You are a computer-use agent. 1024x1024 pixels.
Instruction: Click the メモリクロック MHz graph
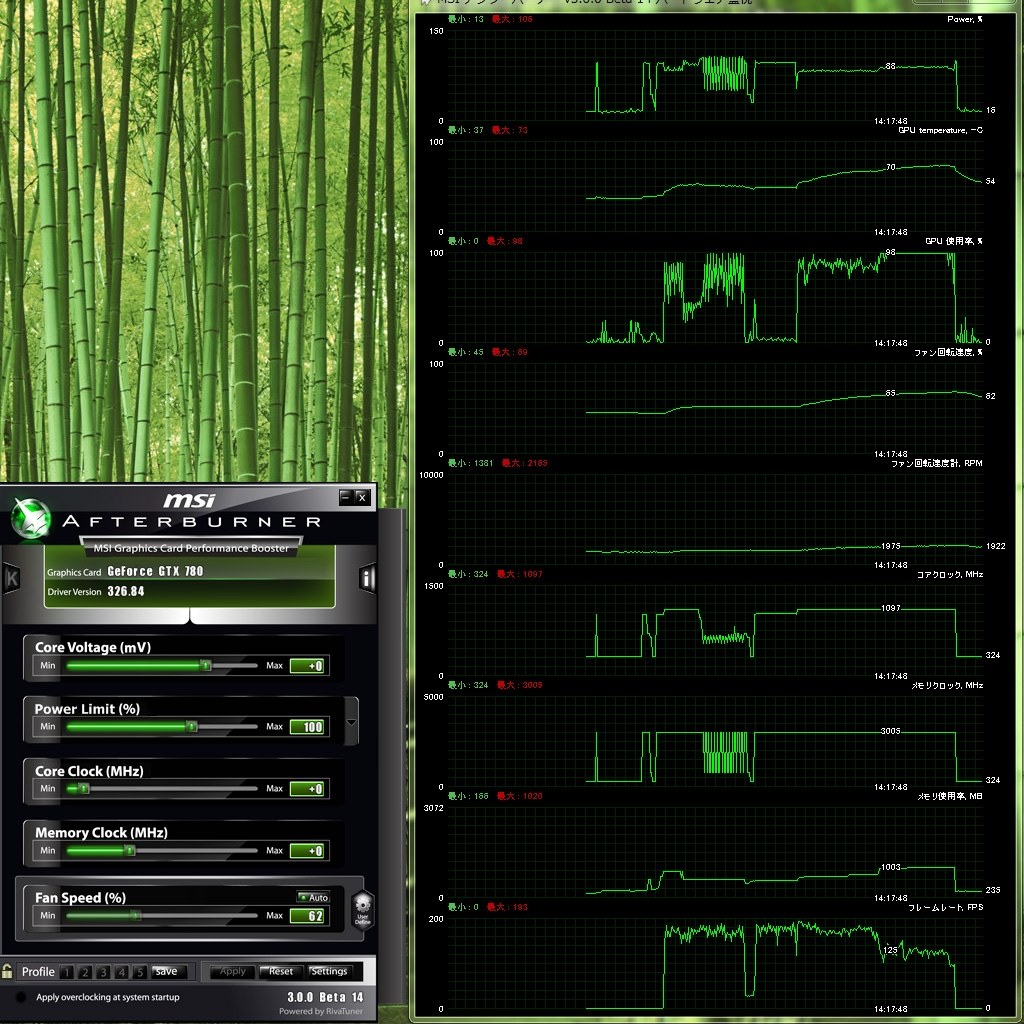pyautogui.click(x=715, y=741)
